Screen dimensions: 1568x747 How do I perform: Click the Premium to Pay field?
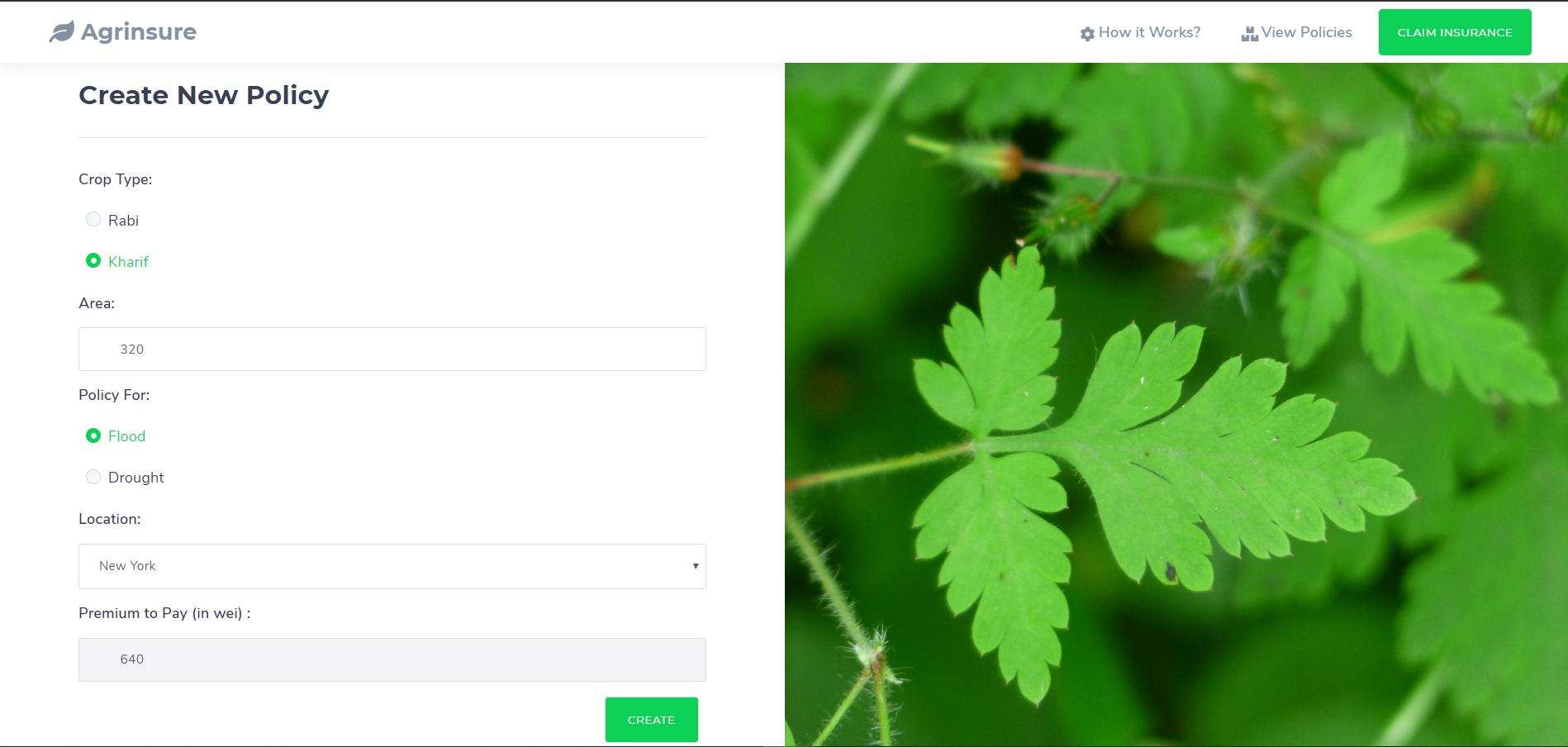392,659
